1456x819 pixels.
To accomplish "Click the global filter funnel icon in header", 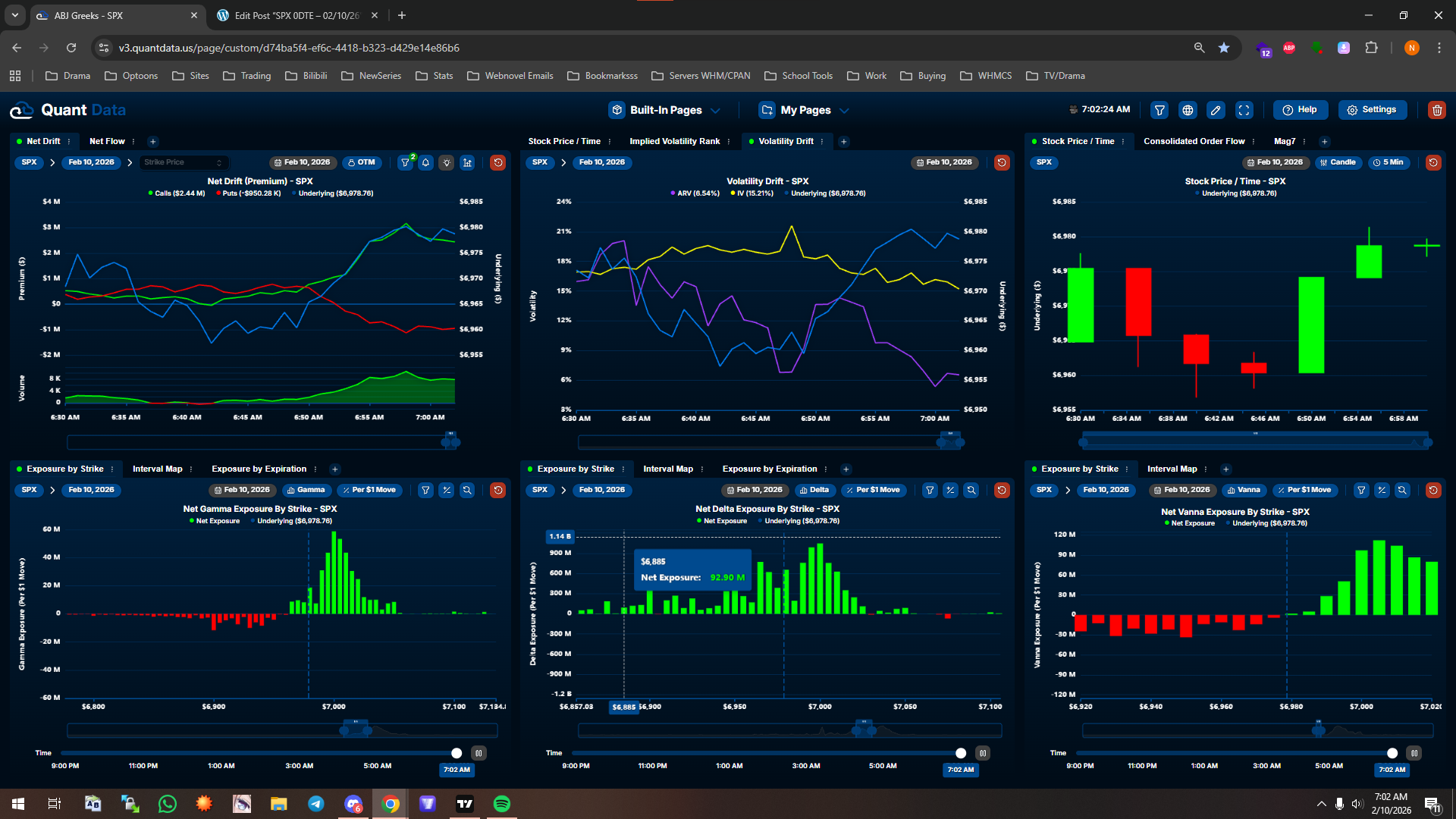I will coord(1159,110).
